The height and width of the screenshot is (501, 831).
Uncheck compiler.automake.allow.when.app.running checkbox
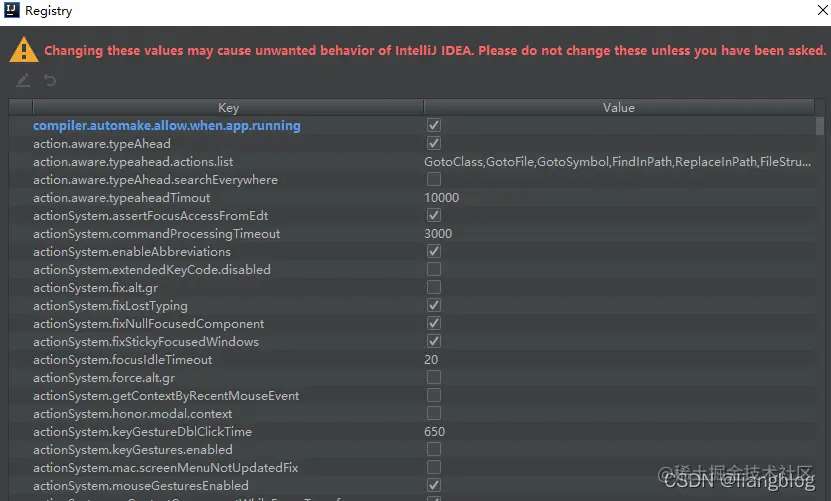point(434,125)
